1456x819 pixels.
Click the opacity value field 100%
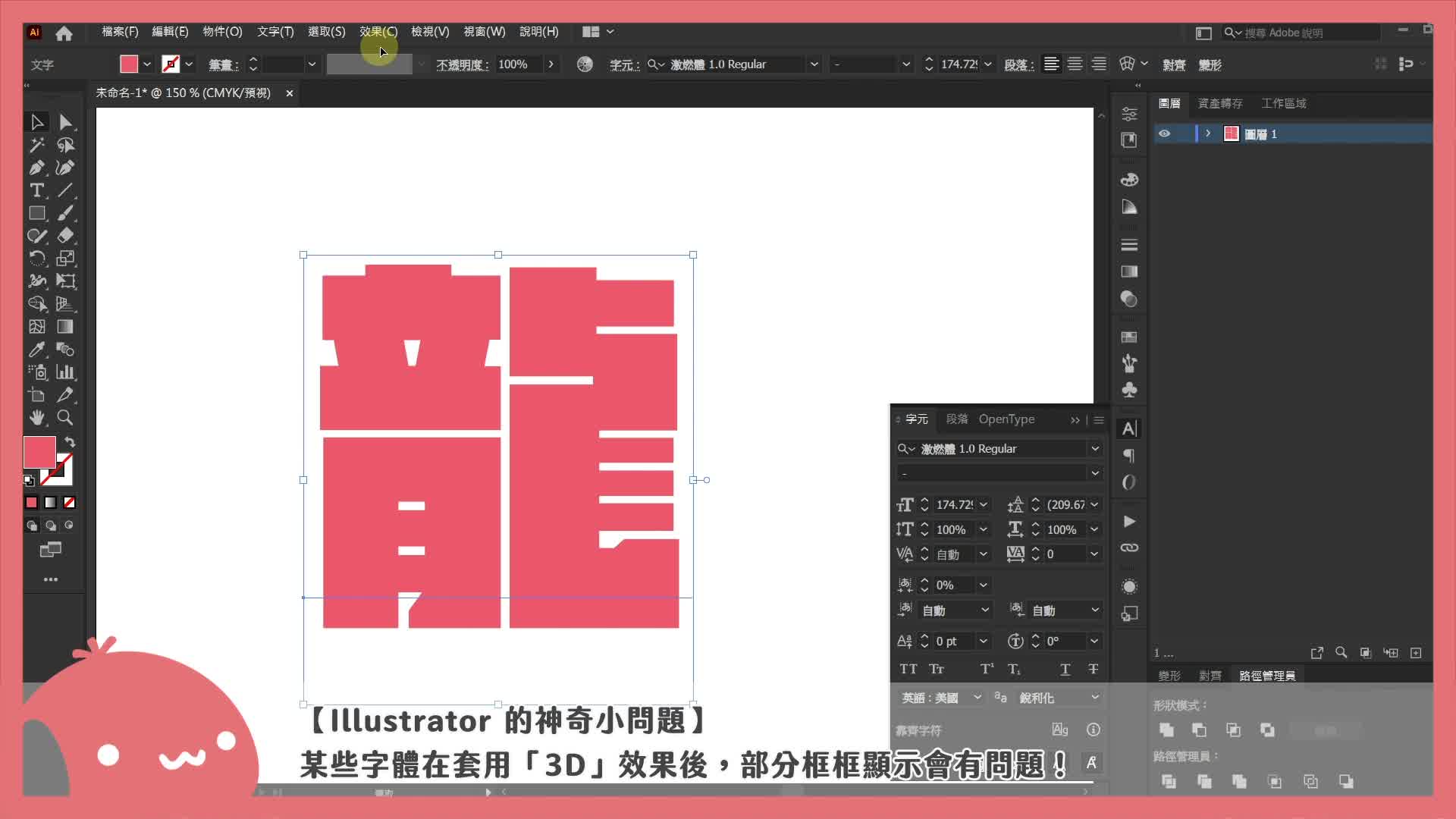click(x=519, y=64)
